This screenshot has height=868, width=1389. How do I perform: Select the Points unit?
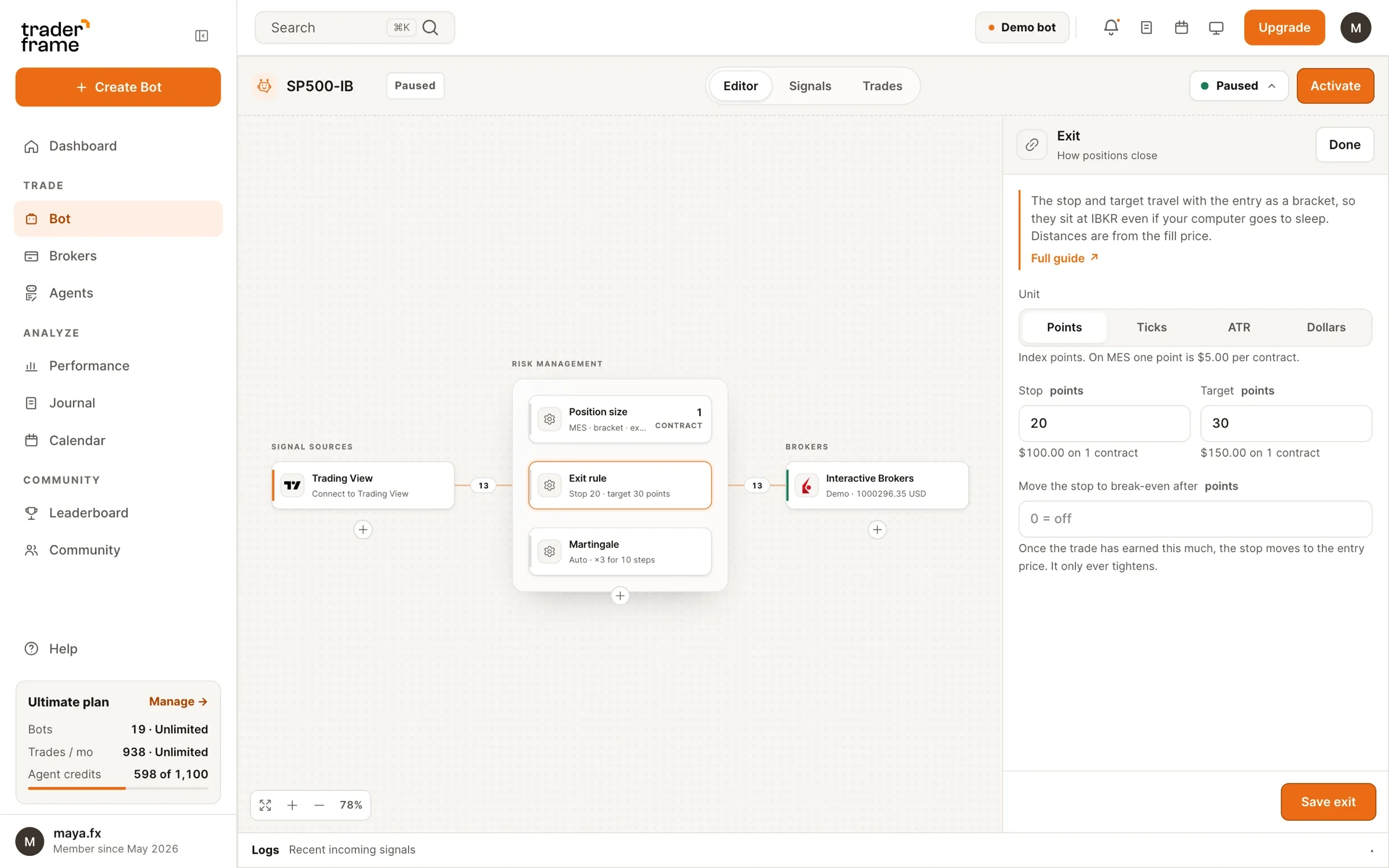[x=1064, y=328]
